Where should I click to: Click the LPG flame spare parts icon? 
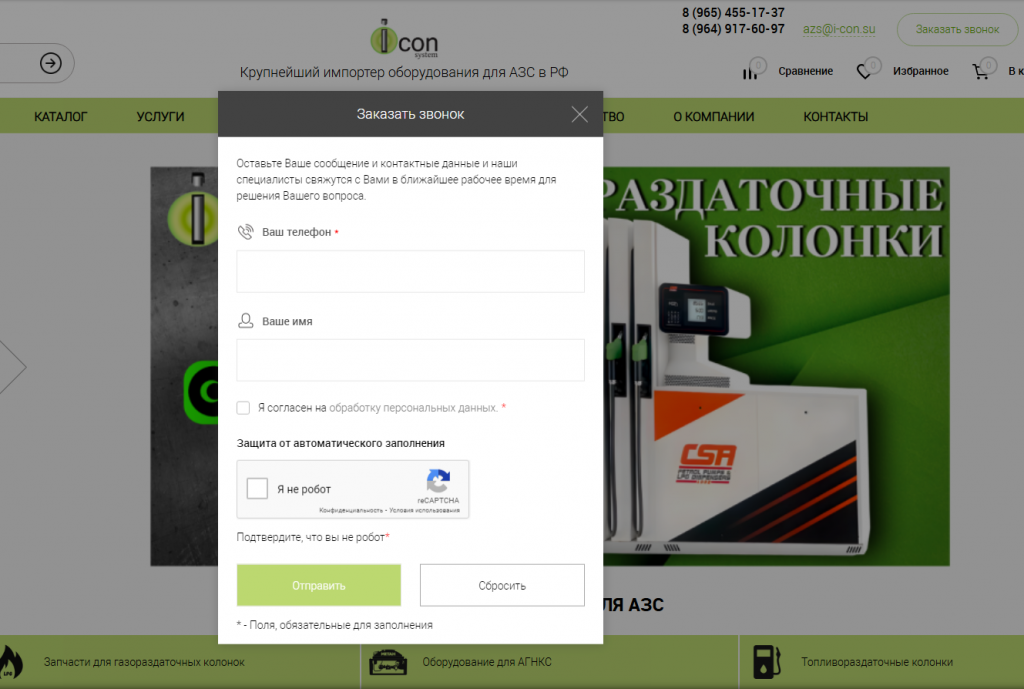click(x=10, y=662)
